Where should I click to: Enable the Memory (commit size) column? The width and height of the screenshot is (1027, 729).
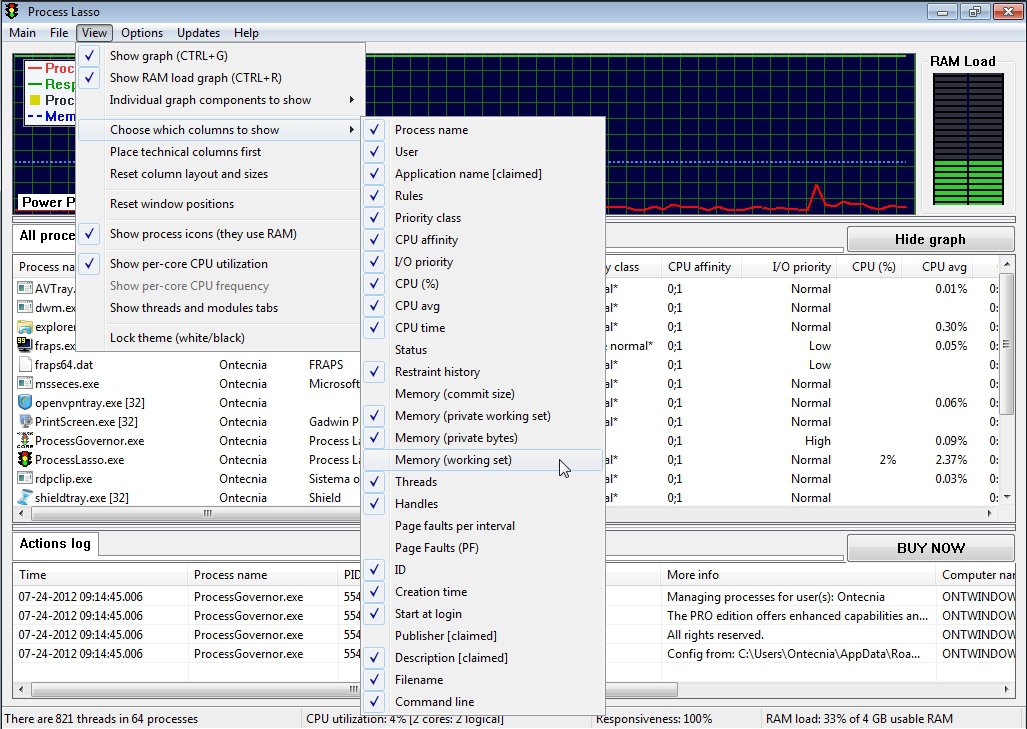click(x=482, y=394)
